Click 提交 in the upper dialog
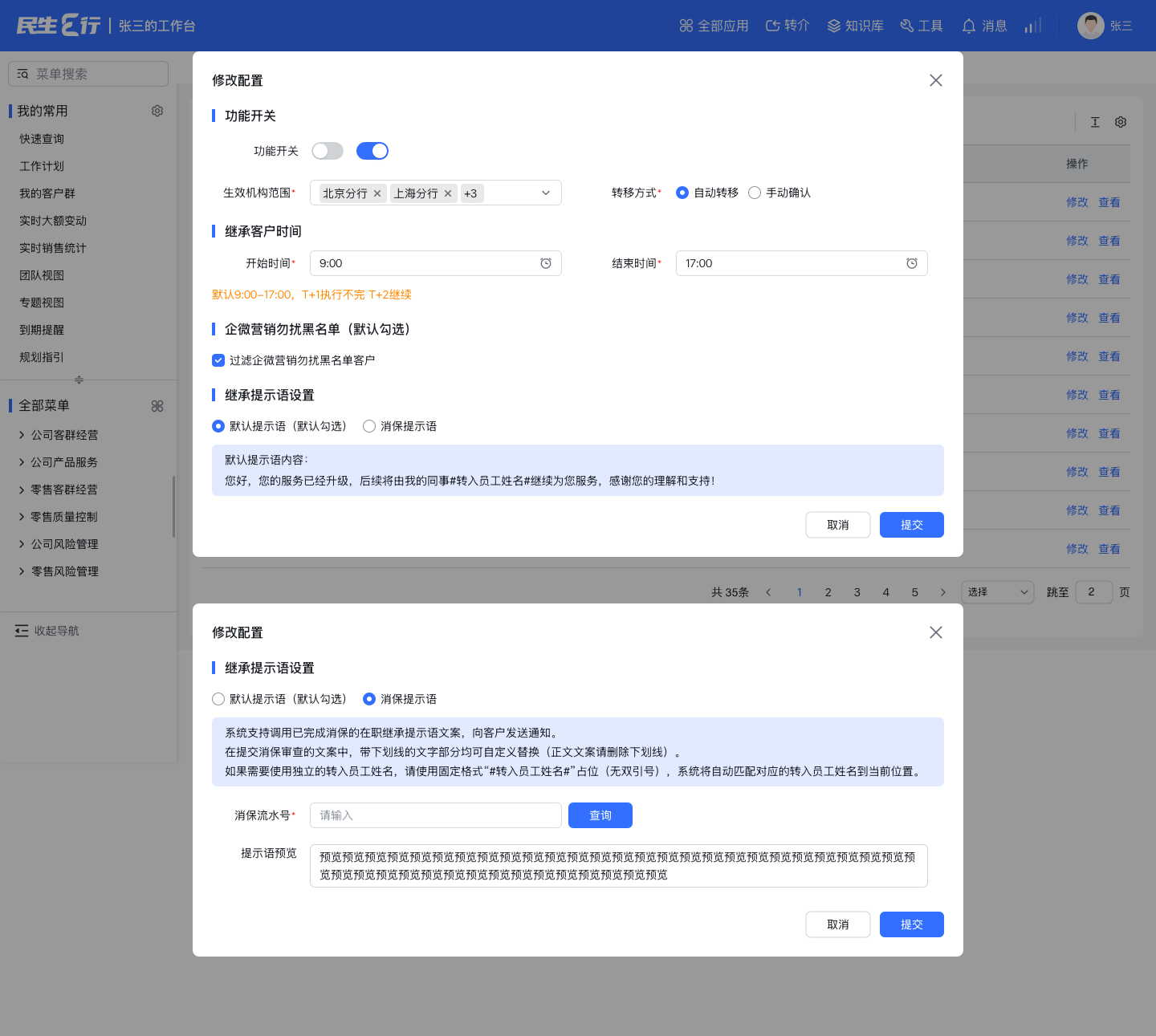The image size is (1156, 1036). click(x=912, y=525)
